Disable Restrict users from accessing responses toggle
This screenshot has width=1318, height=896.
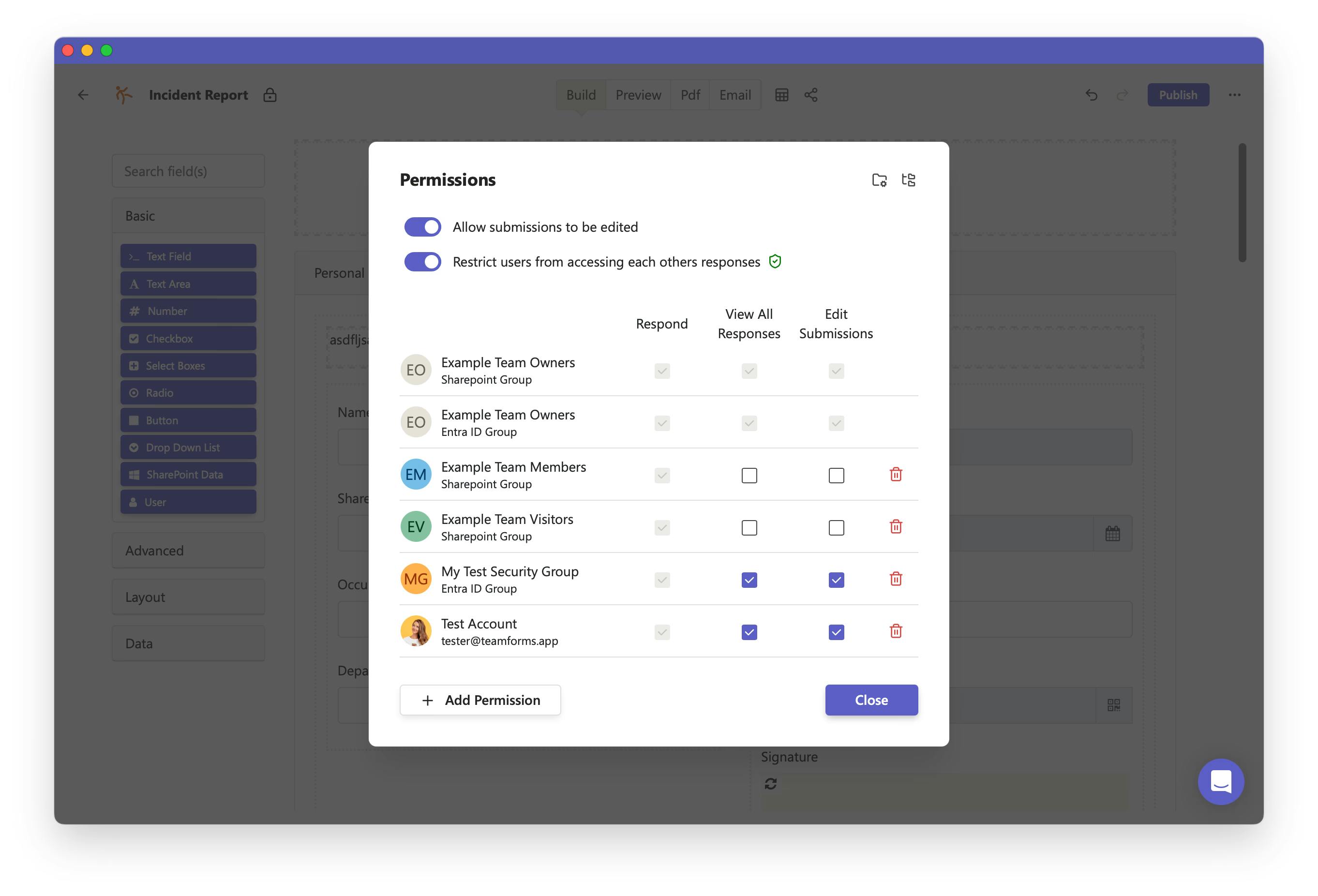click(x=422, y=261)
